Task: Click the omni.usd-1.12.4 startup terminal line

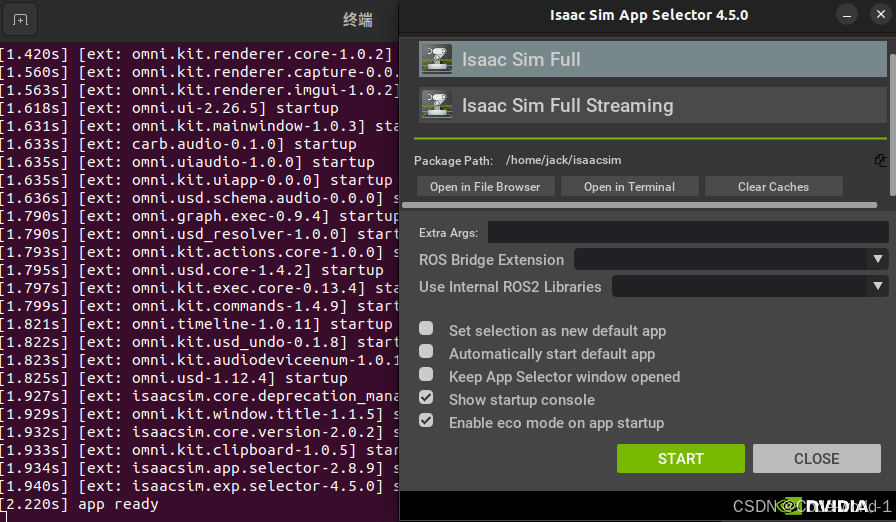Action: click(174, 378)
